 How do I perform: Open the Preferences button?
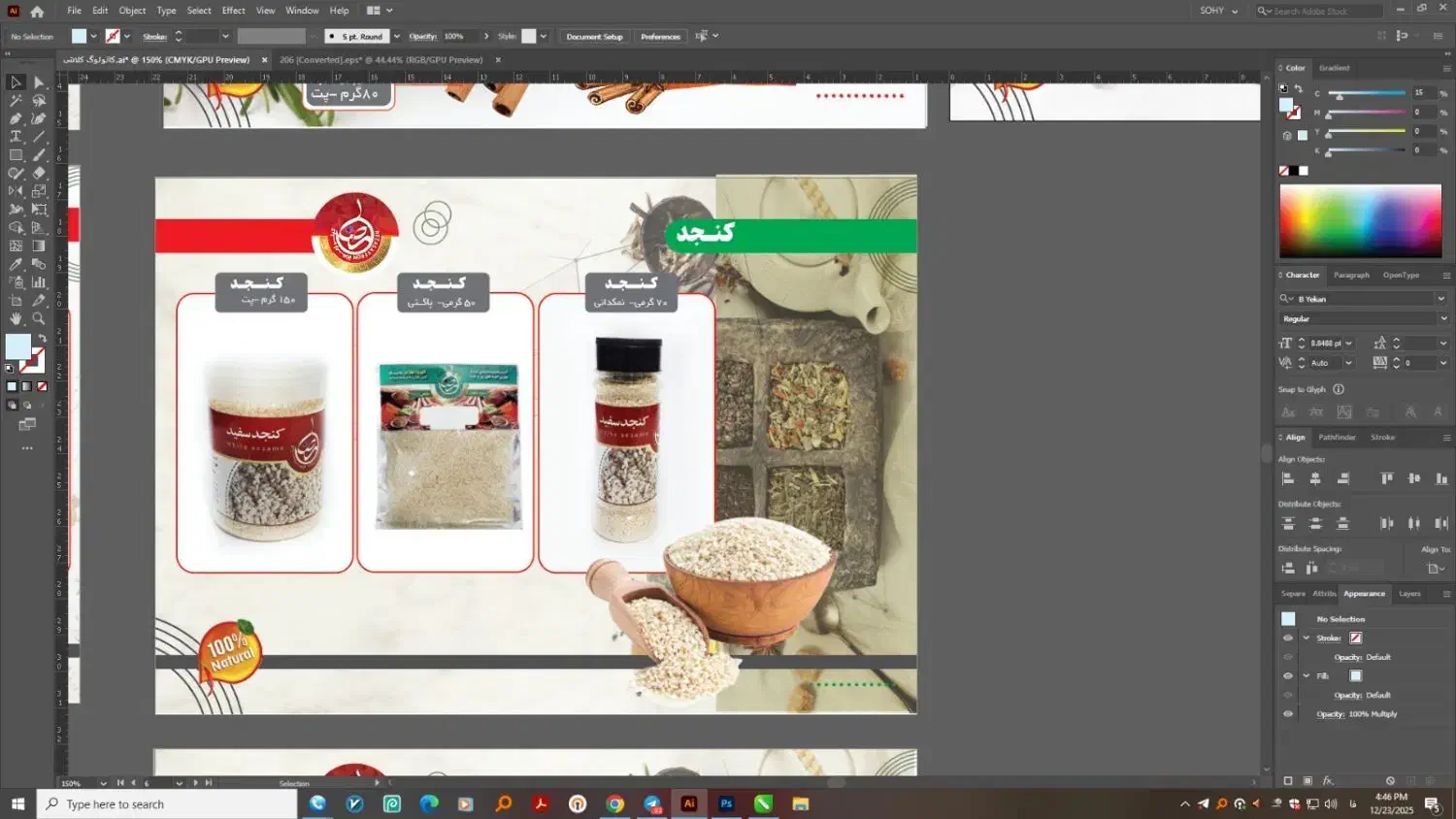[660, 37]
